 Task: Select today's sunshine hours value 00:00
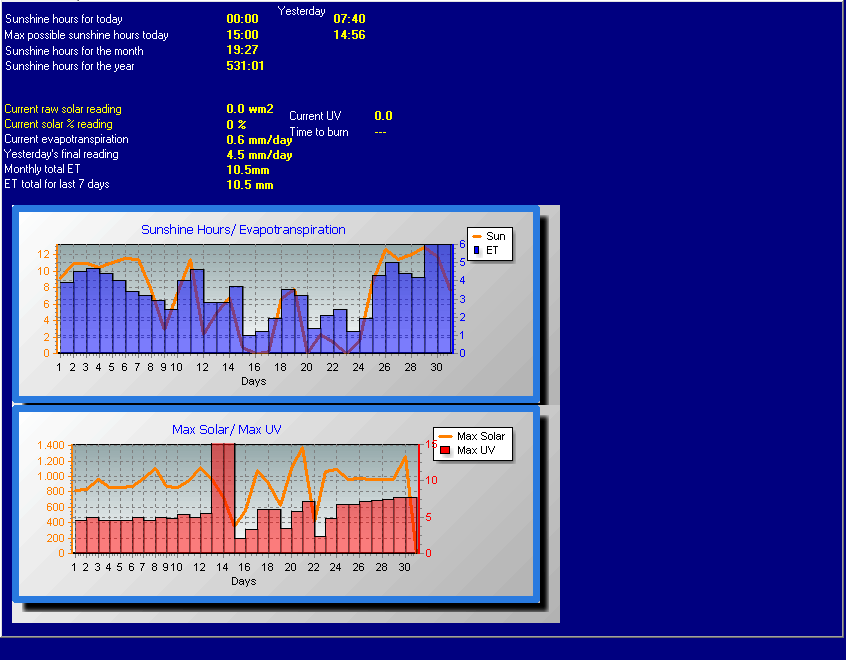242,19
